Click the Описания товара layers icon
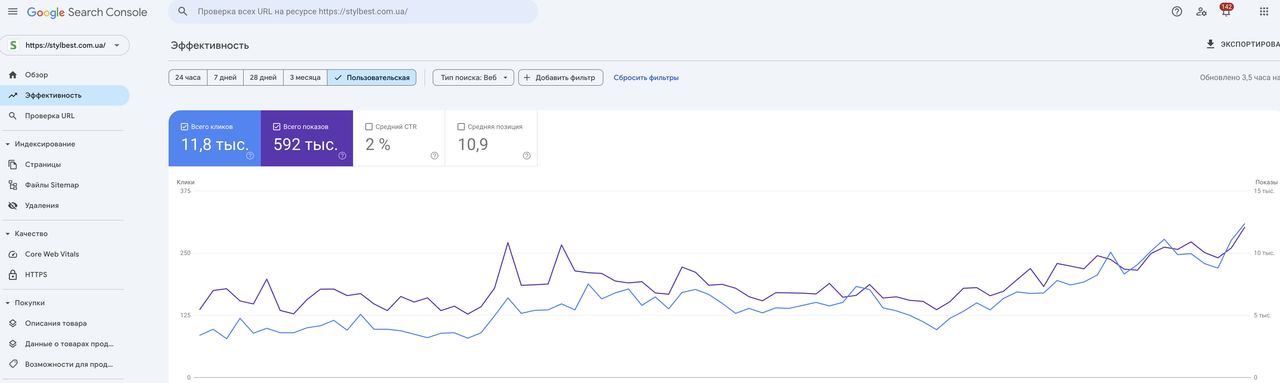This screenshot has height=383, width=1280. 13,323
